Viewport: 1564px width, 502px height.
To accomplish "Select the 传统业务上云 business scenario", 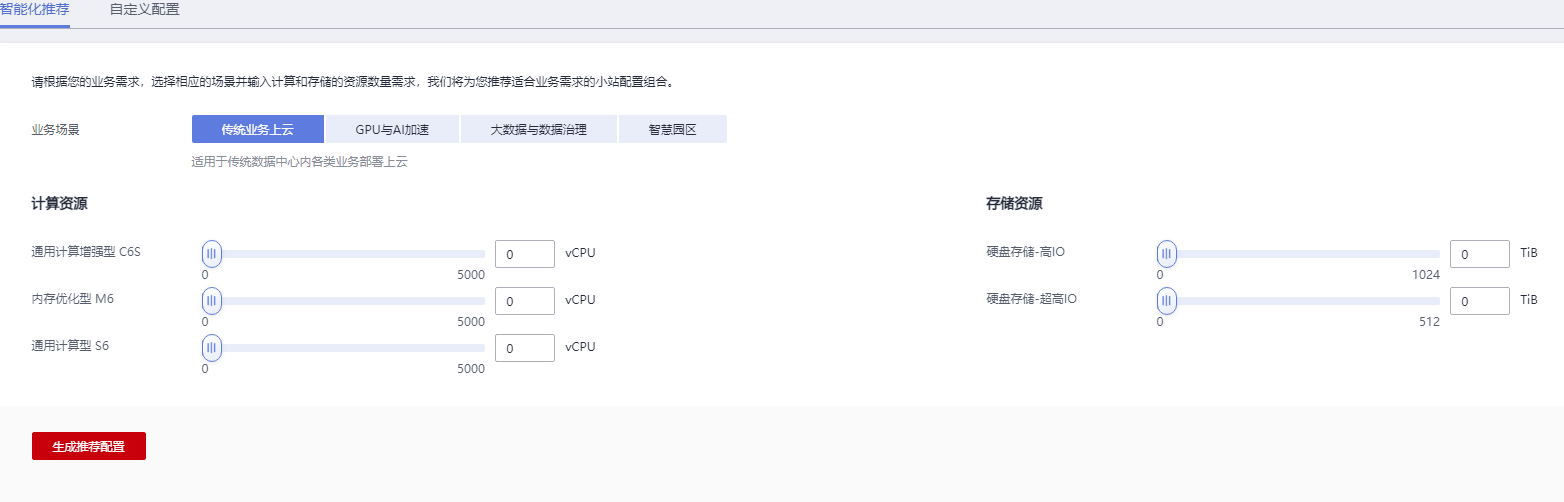I will 258,129.
